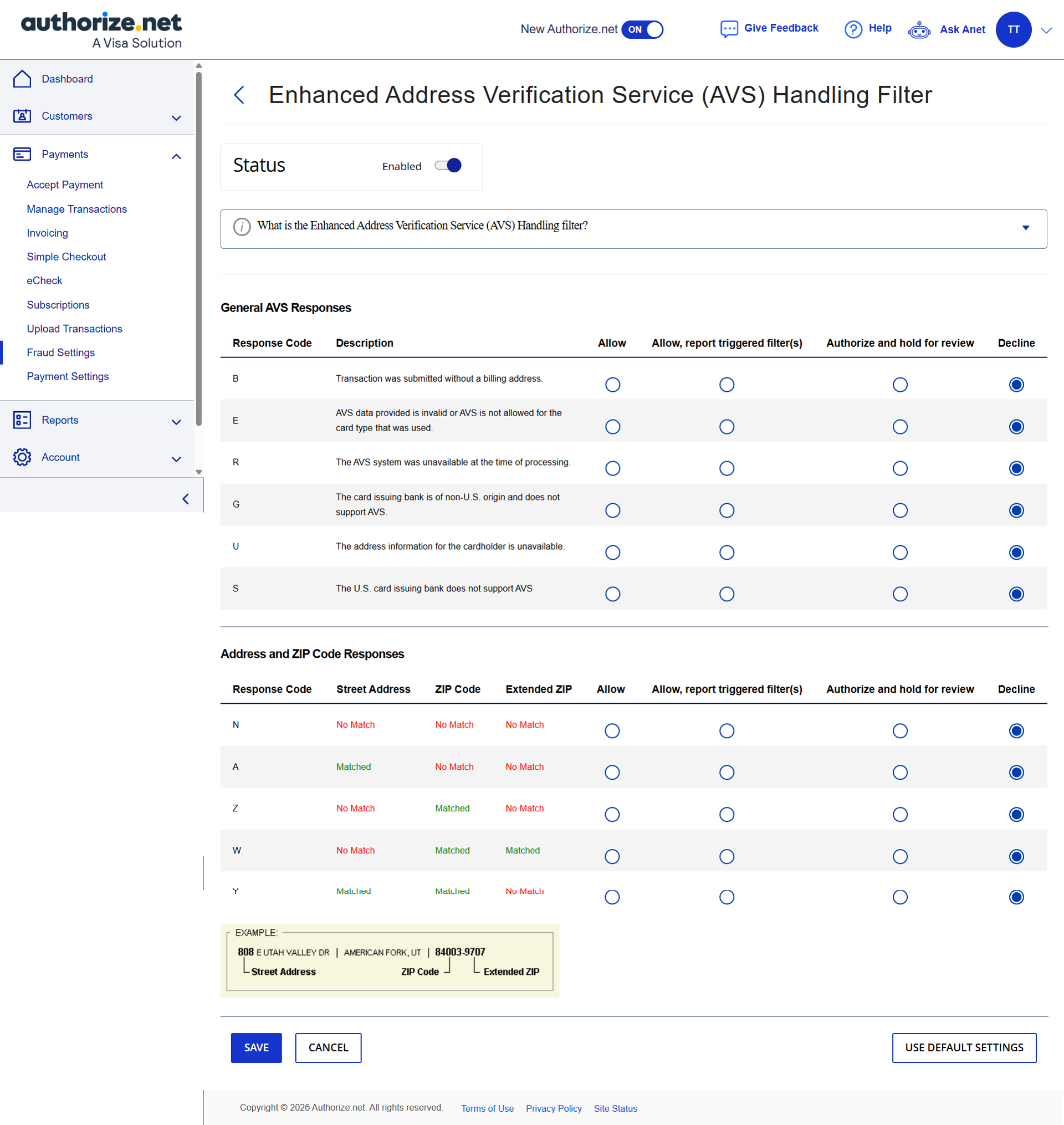Open Simple Checkout menu item
The height and width of the screenshot is (1125, 1064).
click(x=66, y=257)
